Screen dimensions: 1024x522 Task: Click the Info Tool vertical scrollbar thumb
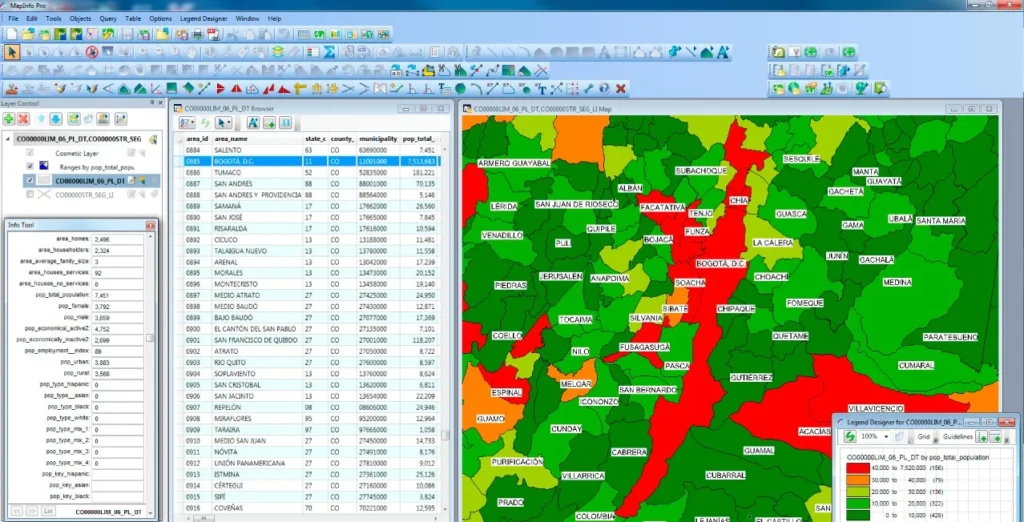click(150, 338)
